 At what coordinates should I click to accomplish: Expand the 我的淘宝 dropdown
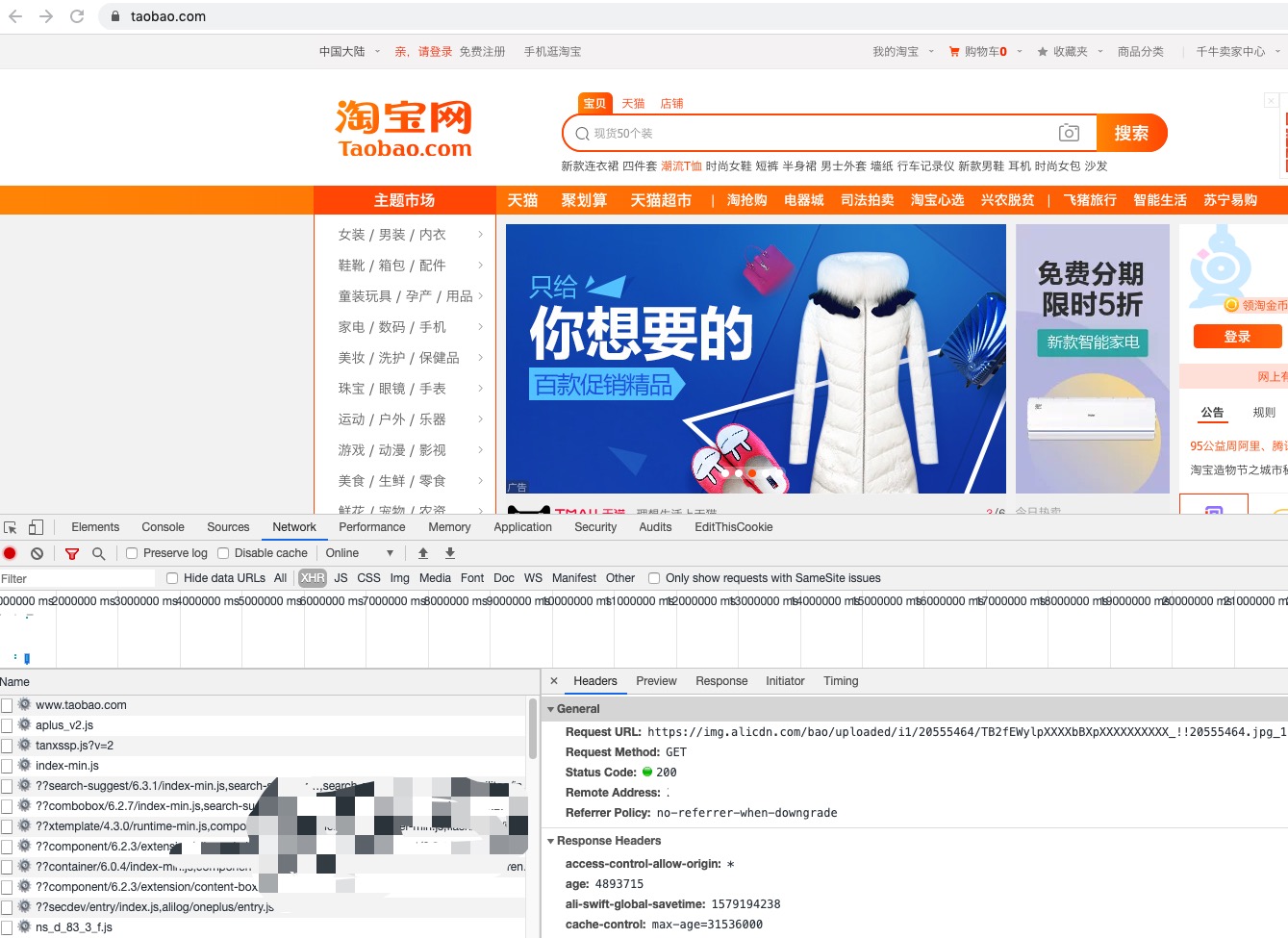931,52
